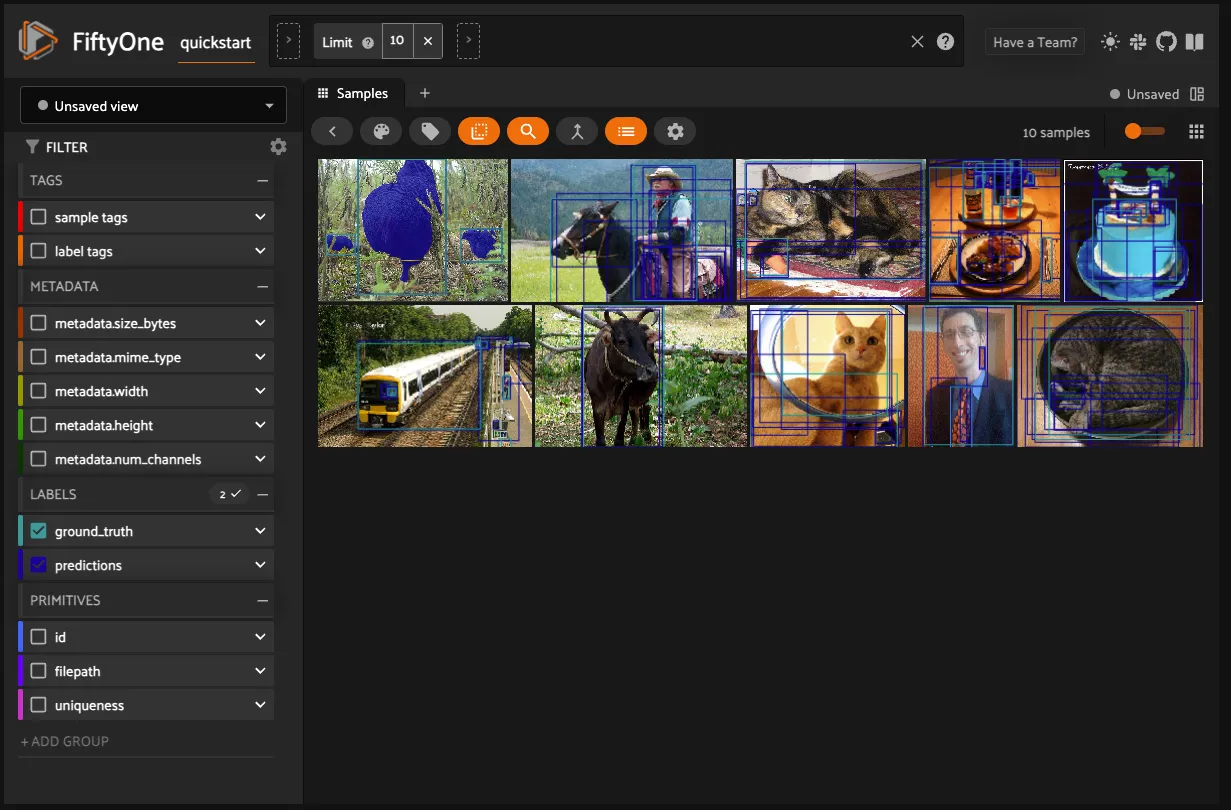Toggle light/dark theme sun icon

click(1110, 42)
